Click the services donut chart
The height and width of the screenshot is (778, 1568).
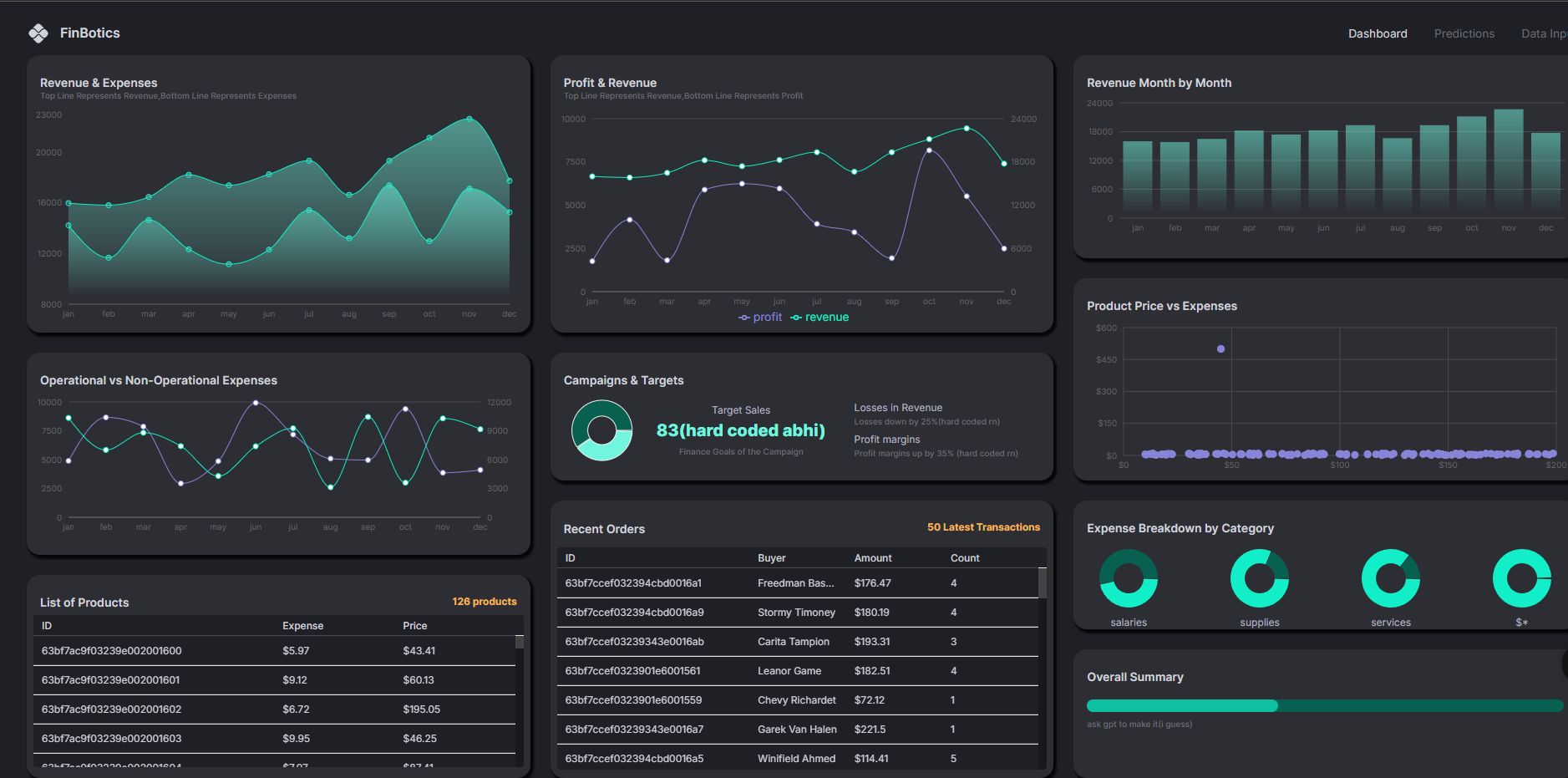click(x=1390, y=578)
